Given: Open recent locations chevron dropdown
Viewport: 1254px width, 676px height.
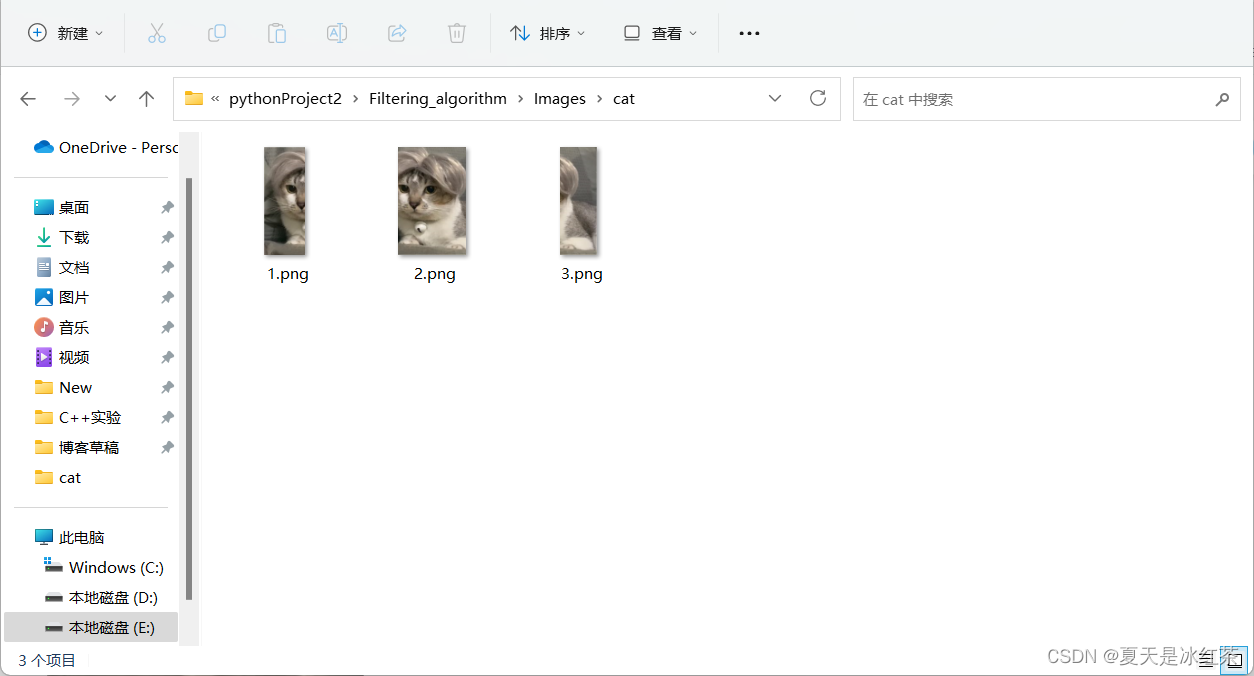Looking at the screenshot, I should 111,99.
